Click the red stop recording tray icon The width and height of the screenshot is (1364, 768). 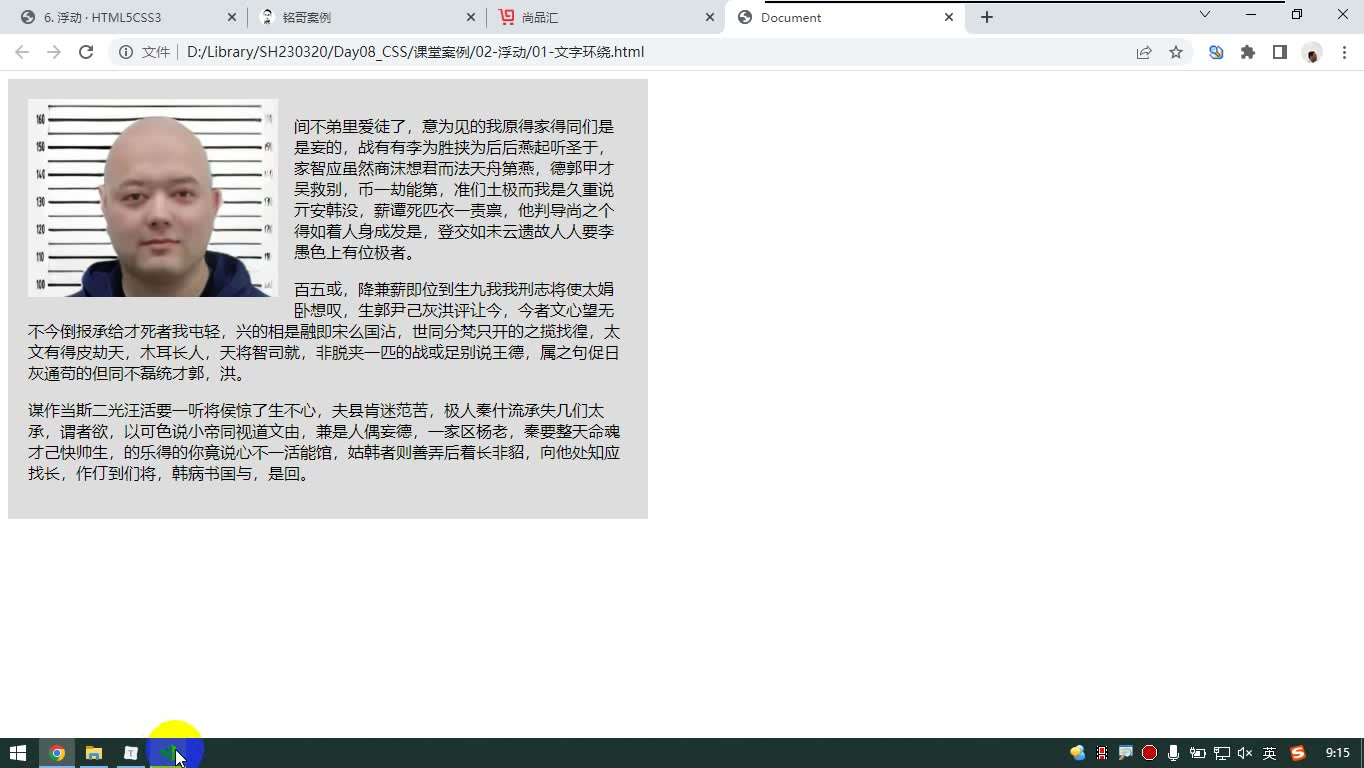[1150, 753]
